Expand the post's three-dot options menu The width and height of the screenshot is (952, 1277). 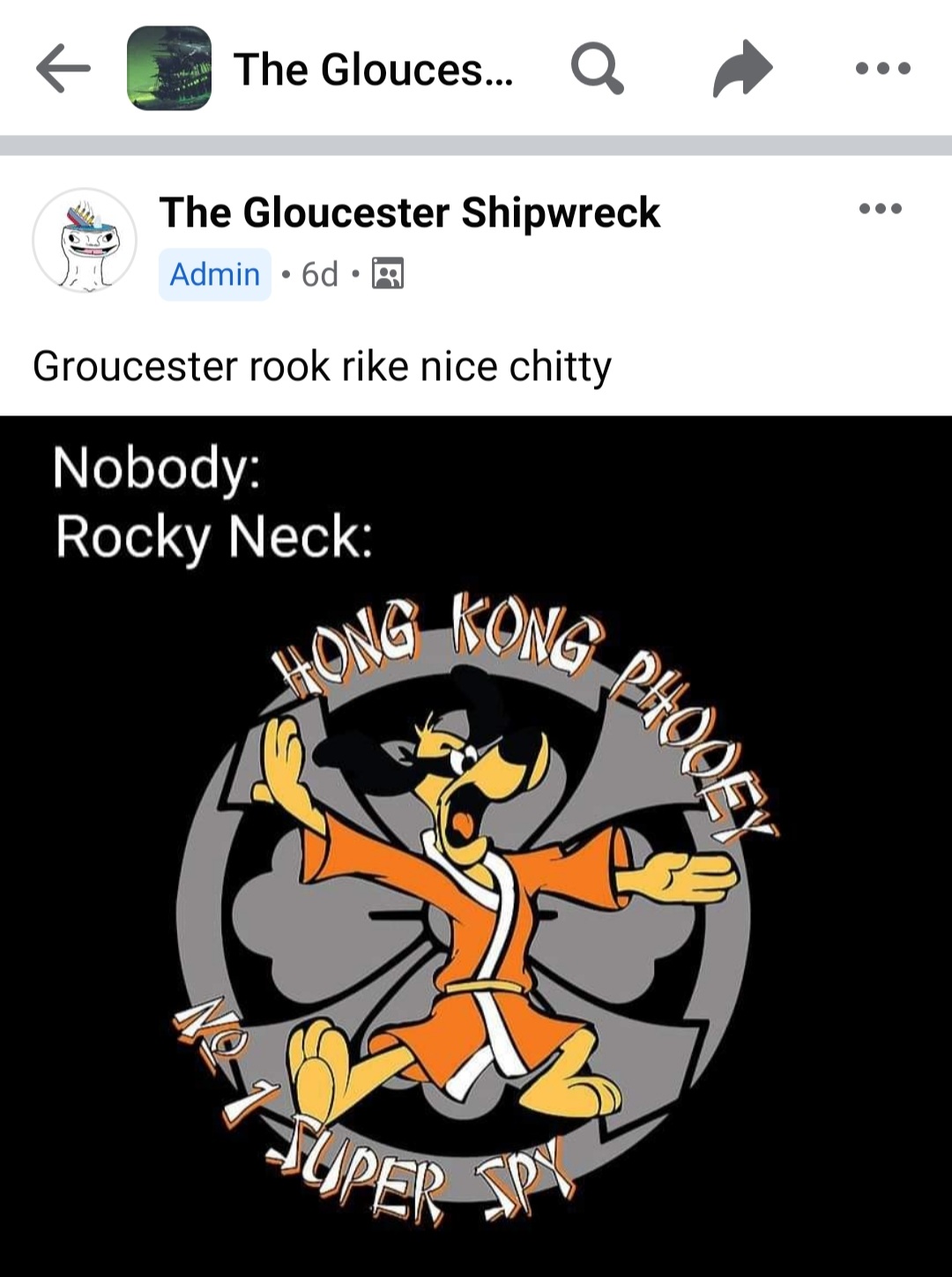point(881,209)
